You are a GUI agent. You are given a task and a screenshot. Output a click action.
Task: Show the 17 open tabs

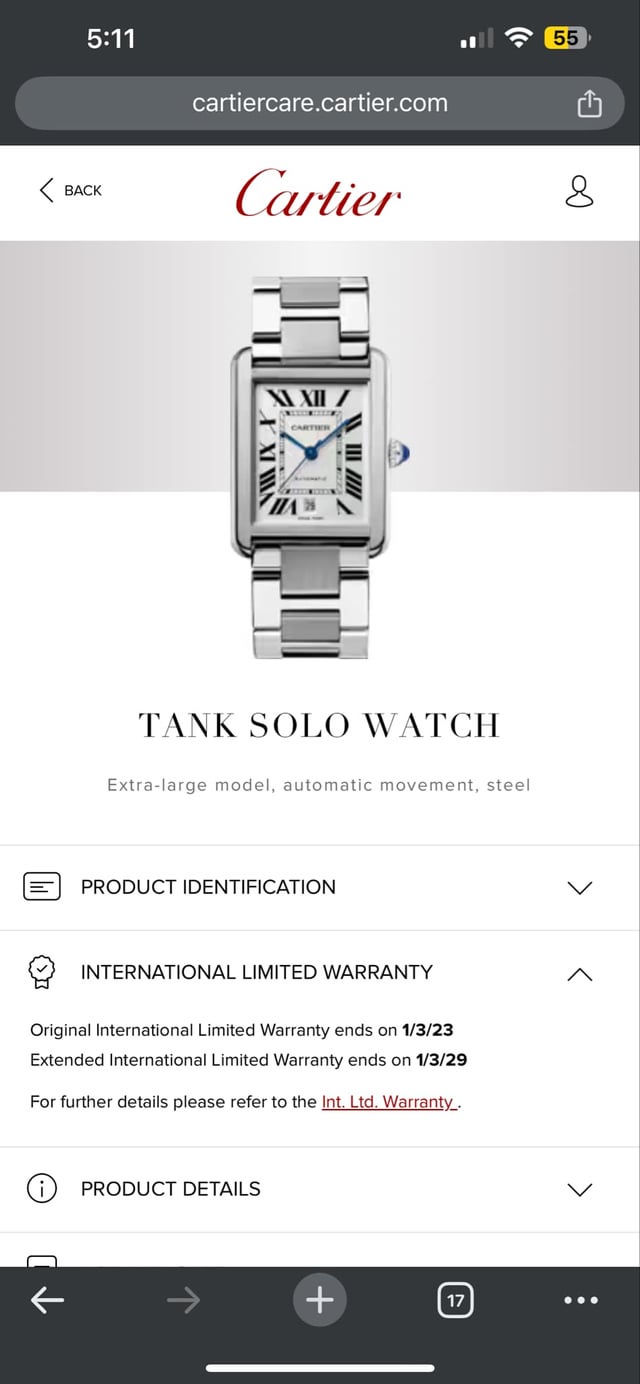pyautogui.click(x=456, y=1300)
